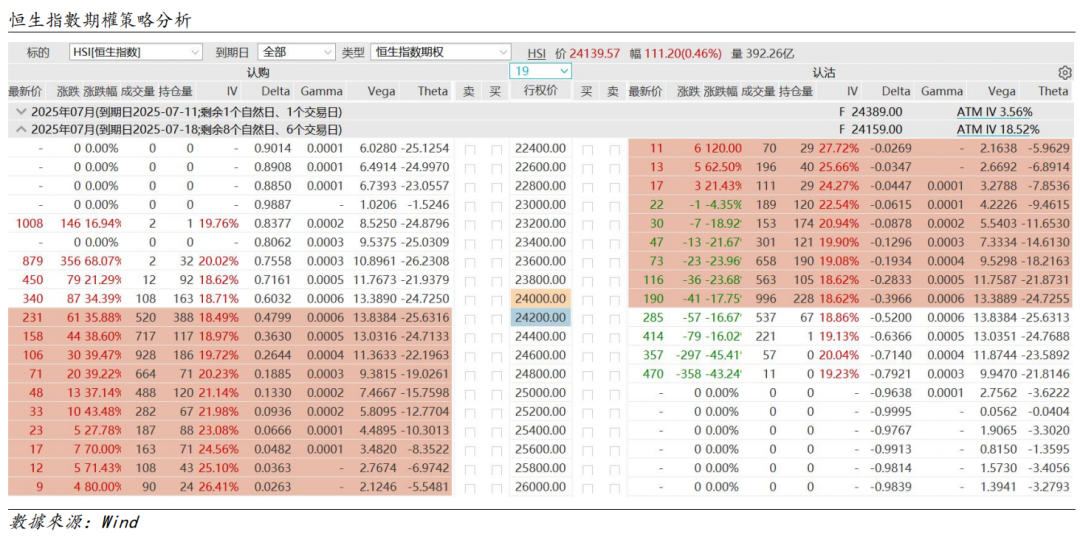Click the 认购 section header
This screenshot has height=537, width=1080.
[x=258, y=72]
